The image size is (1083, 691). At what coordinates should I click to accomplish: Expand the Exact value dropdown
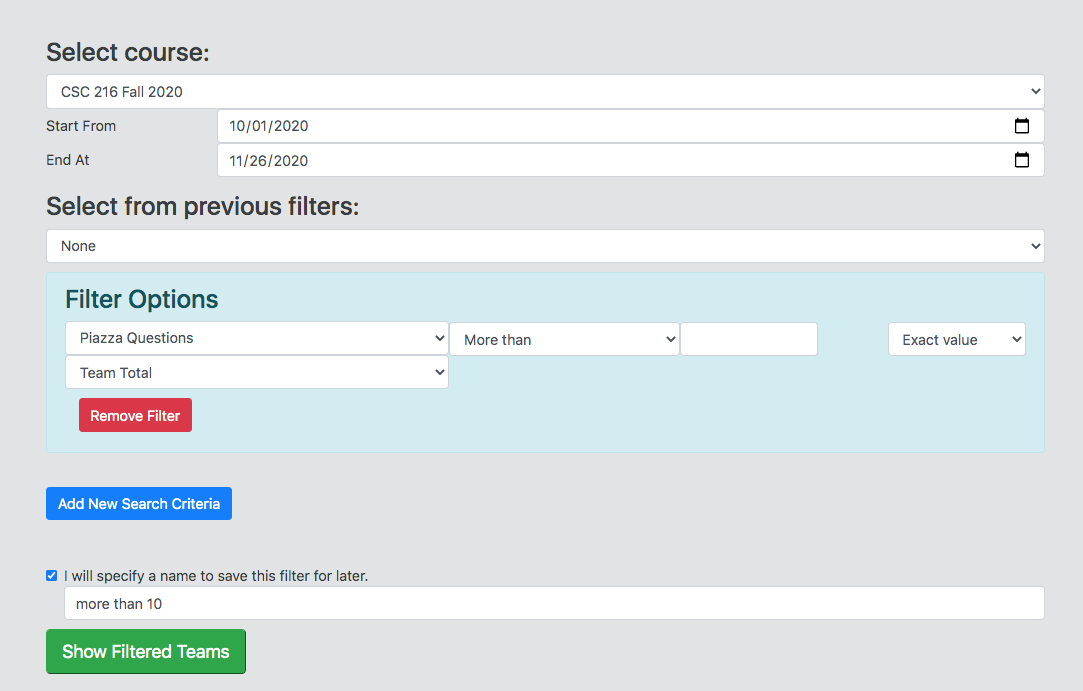956,340
